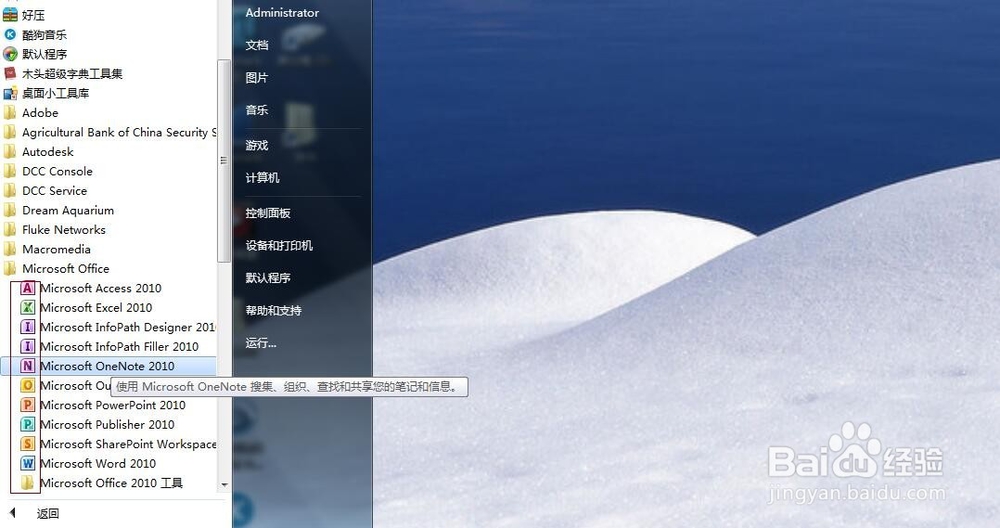The width and height of the screenshot is (1000, 528).
Task: Click the scrollbar down arrow
Action: [224, 485]
